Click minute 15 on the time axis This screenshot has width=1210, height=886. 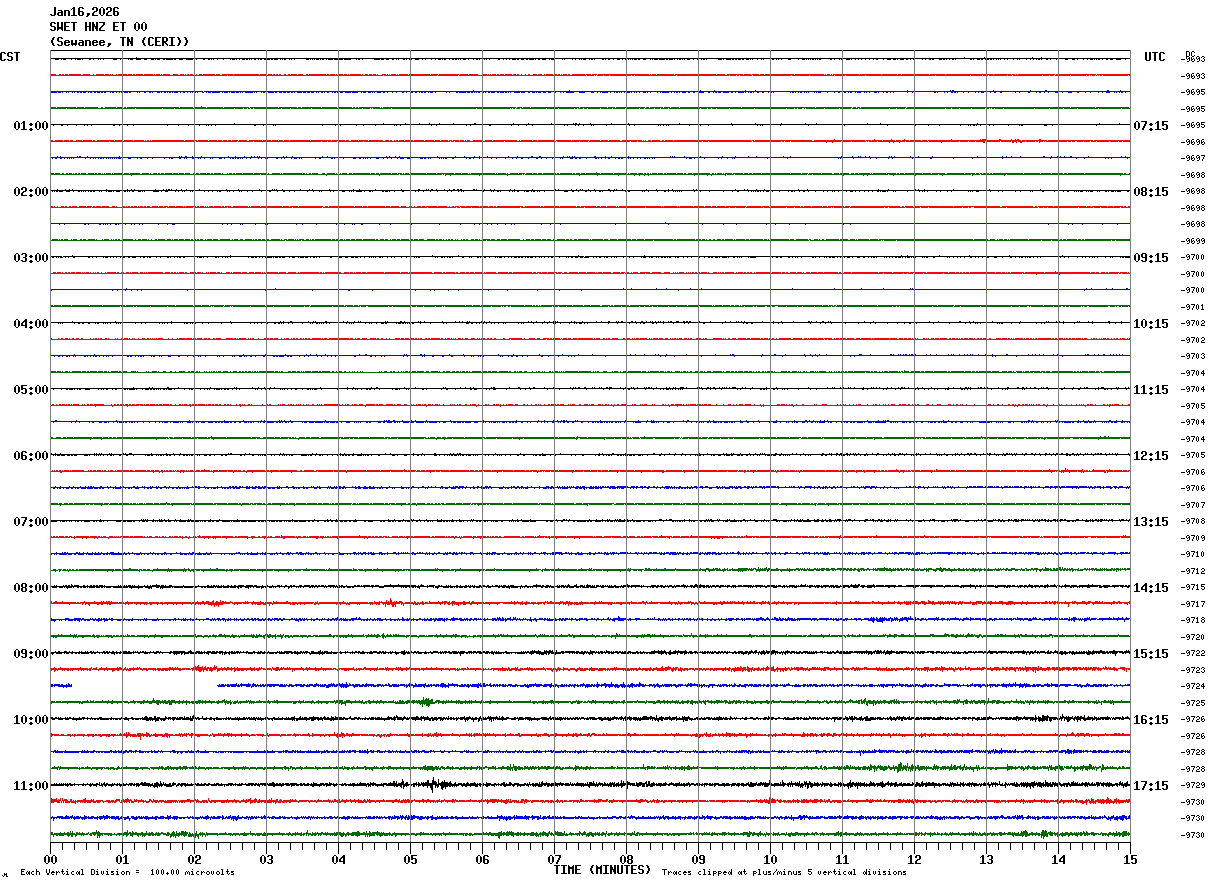tap(1129, 859)
